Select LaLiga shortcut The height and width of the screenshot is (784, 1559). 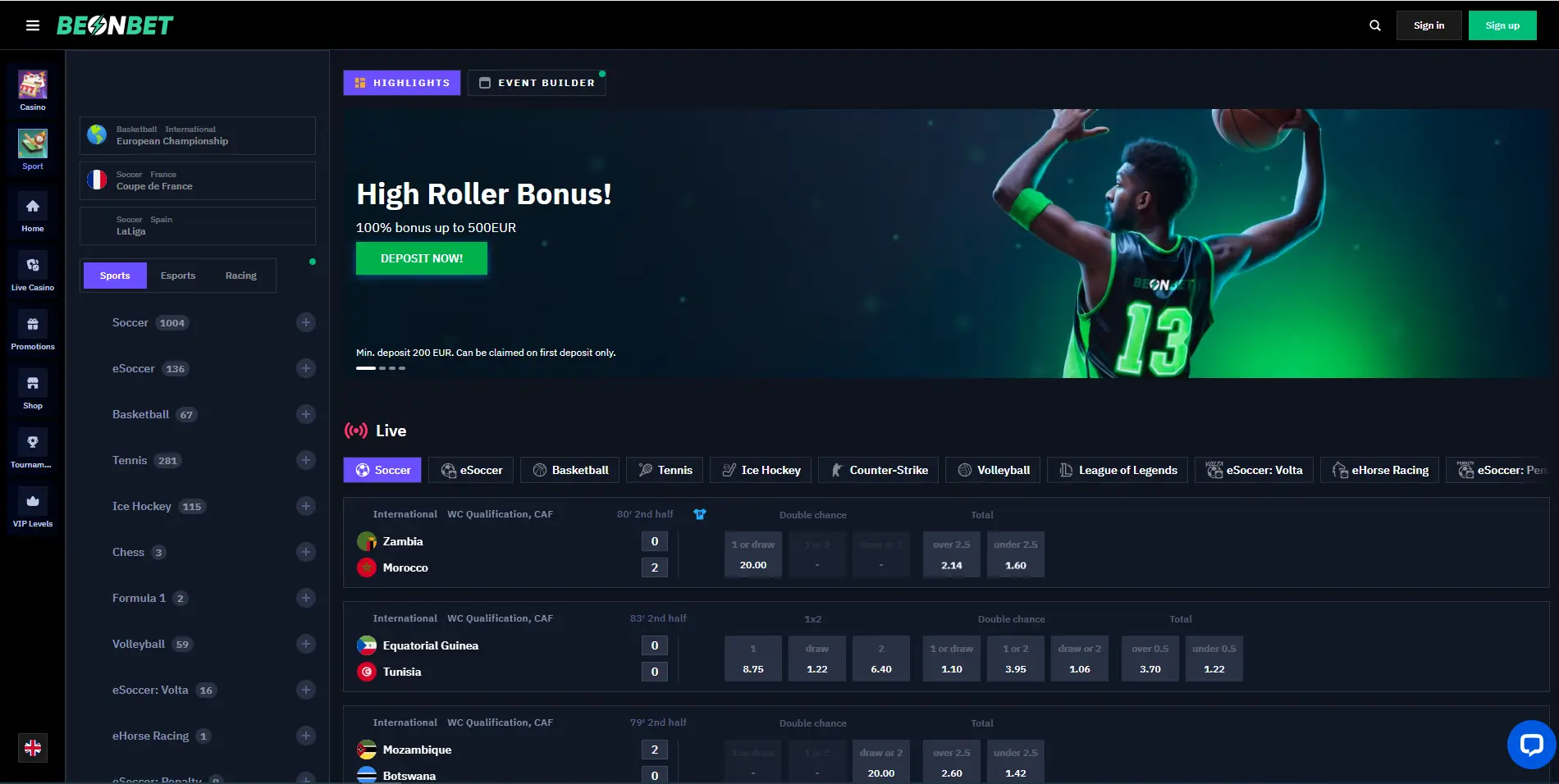pyautogui.click(x=198, y=226)
